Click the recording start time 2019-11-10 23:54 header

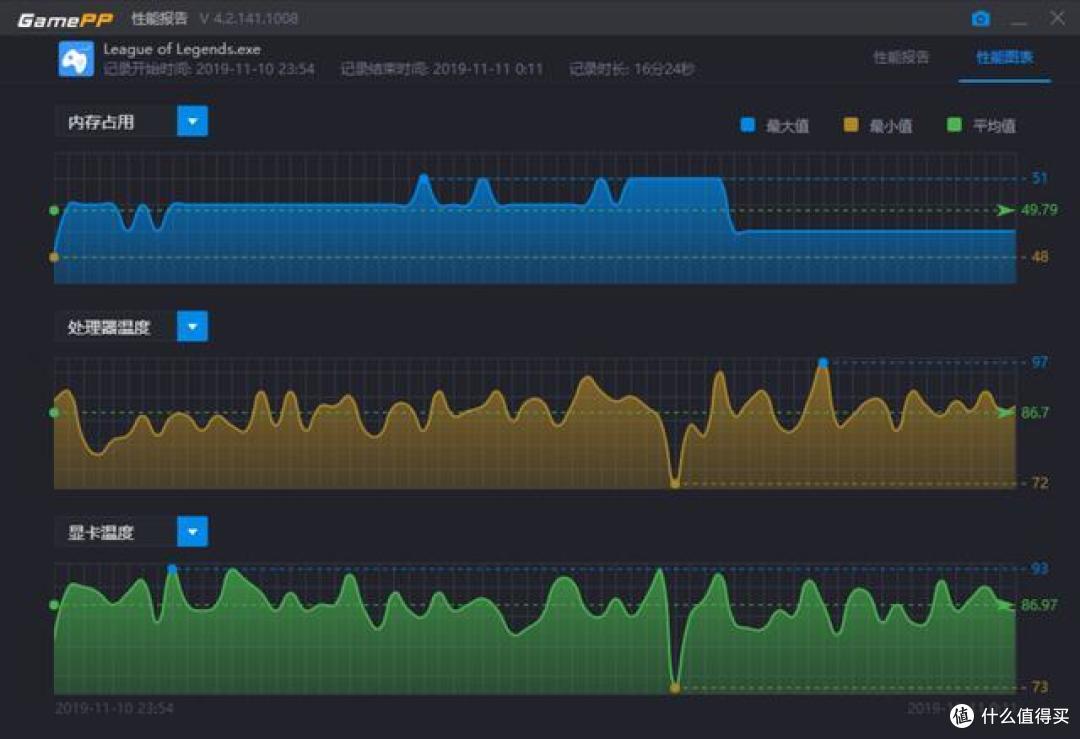[209, 69]
